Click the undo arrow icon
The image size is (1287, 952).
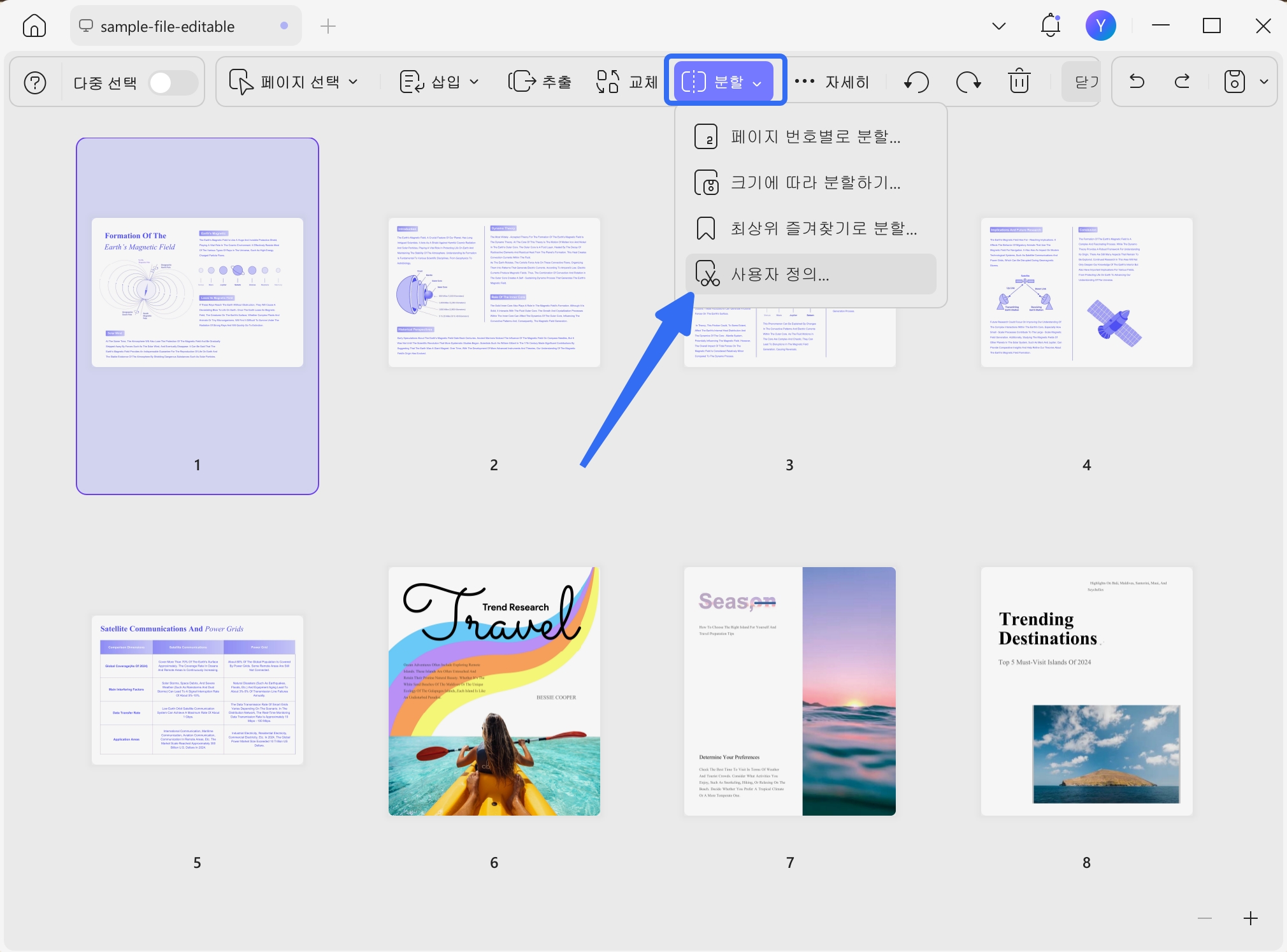coord(1137,82)
